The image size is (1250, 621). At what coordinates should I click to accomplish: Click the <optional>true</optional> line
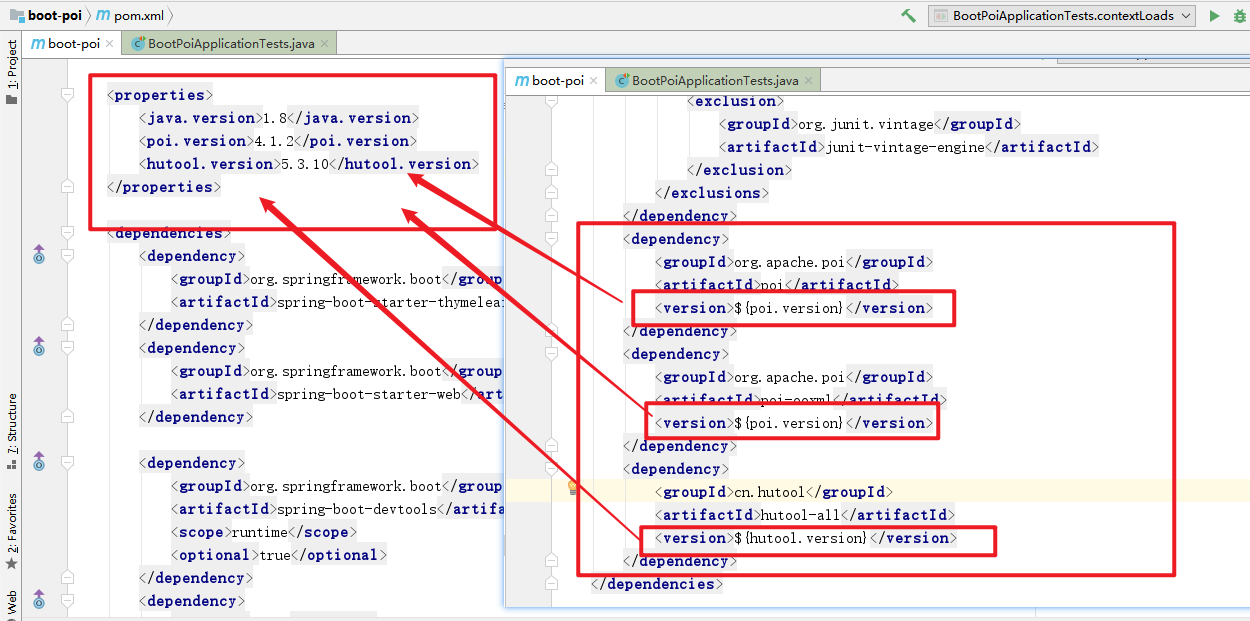click(x=279, y=555)
